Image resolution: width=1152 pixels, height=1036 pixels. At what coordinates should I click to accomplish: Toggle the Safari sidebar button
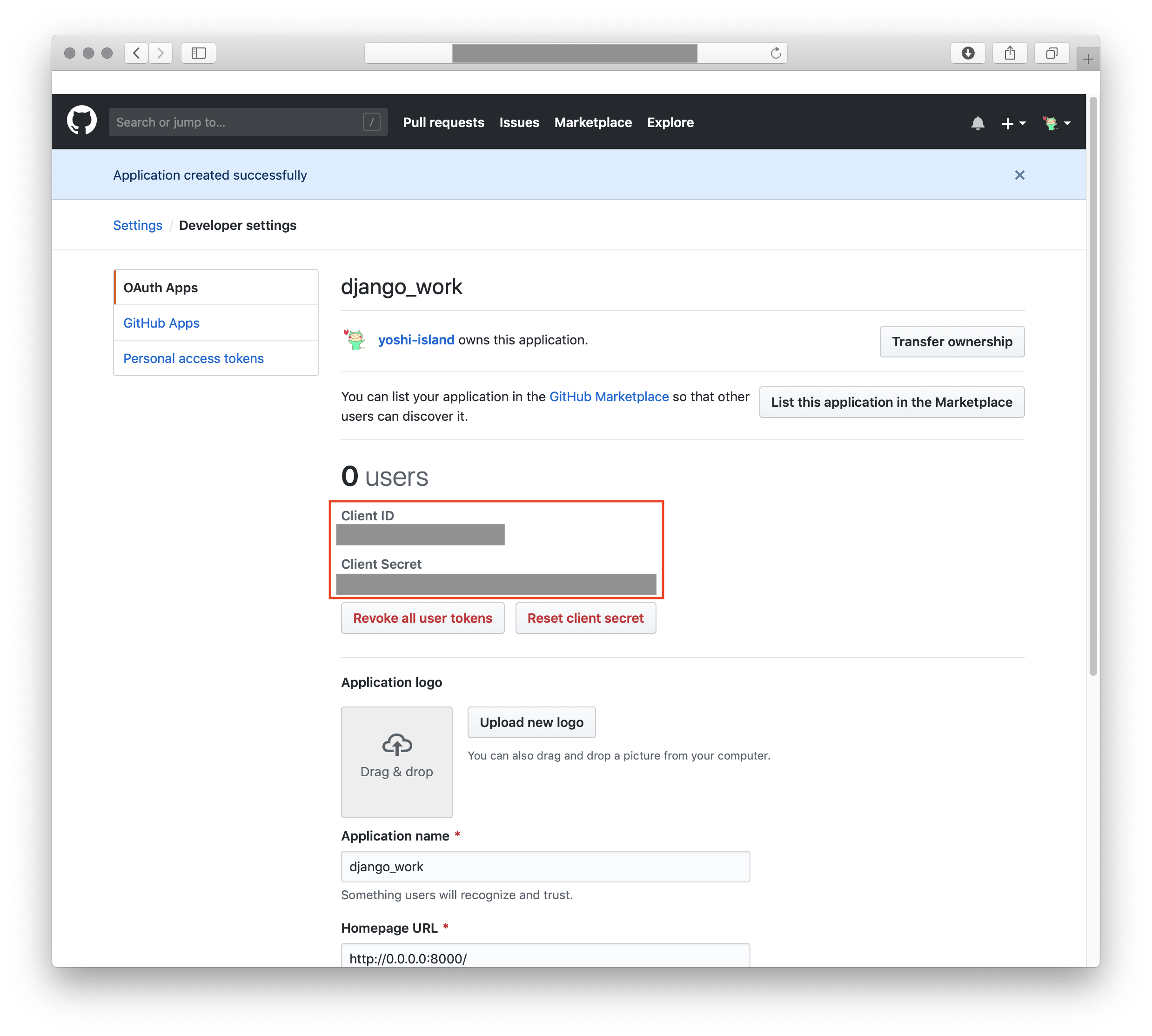click(199, 53)
